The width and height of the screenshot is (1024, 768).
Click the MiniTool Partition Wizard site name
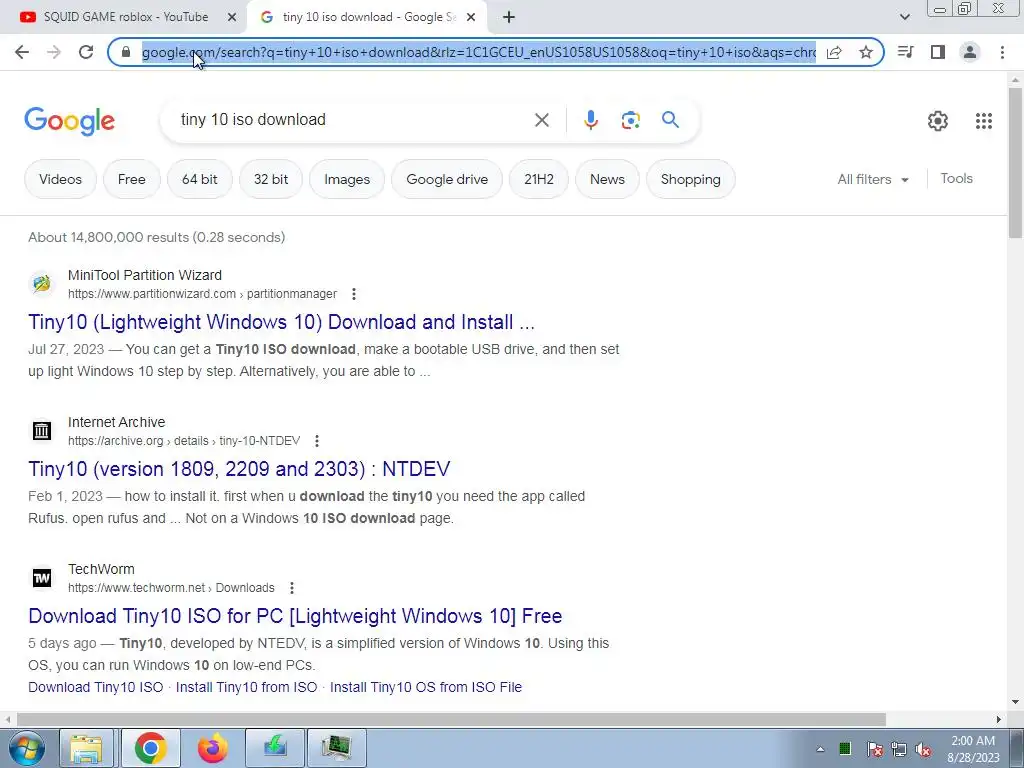click(145, 275)
